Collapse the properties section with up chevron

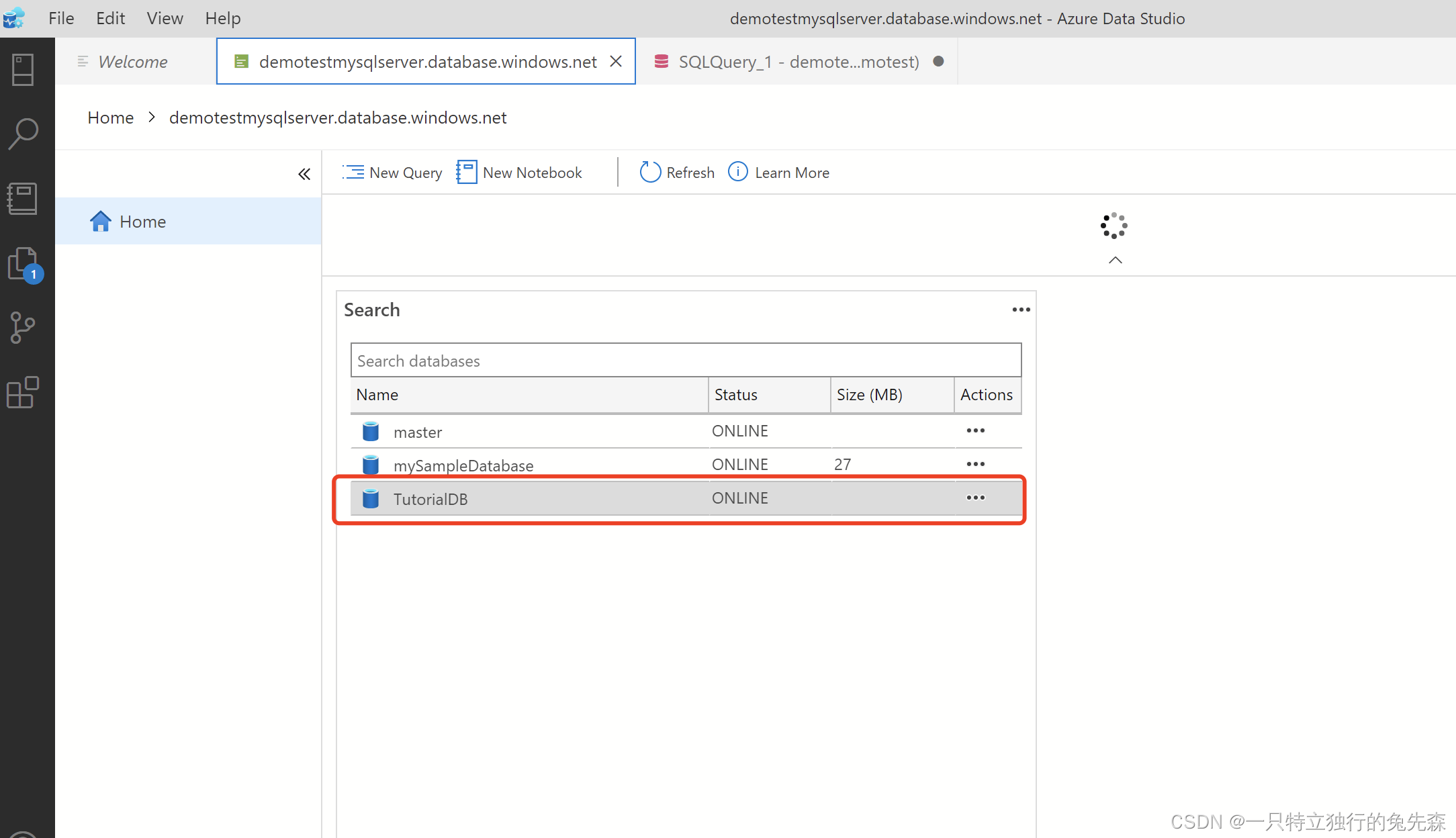click(1115, 260)
